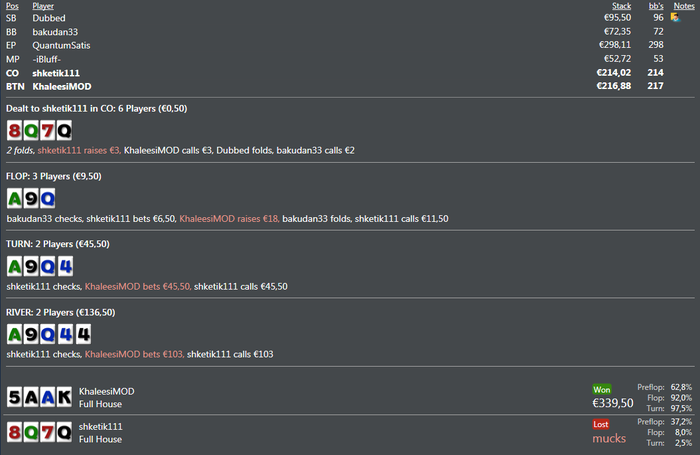Sort by the bb's column header
Screen dimensions: 700x455
coord(656,6)
